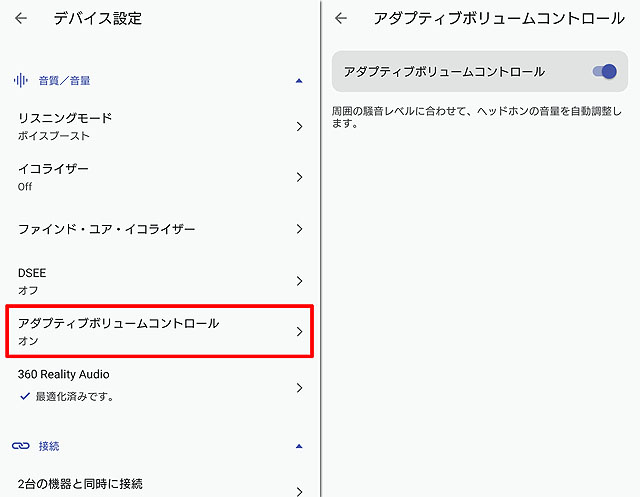Image resolution: width=640 pixels, height=497 pixels.
Task: Tap the checkmark icon beside 最適化済みです
Action: click(x=24, y=397)
